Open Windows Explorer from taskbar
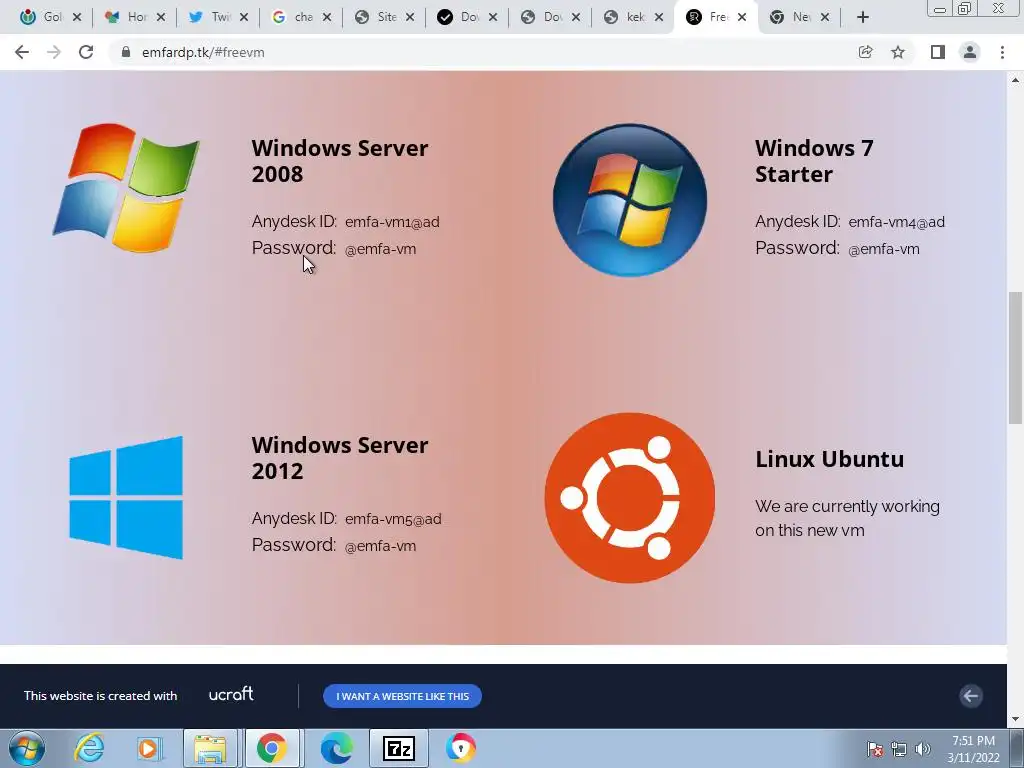Viewport: 1024px width, 768px height. pos(210,748)
